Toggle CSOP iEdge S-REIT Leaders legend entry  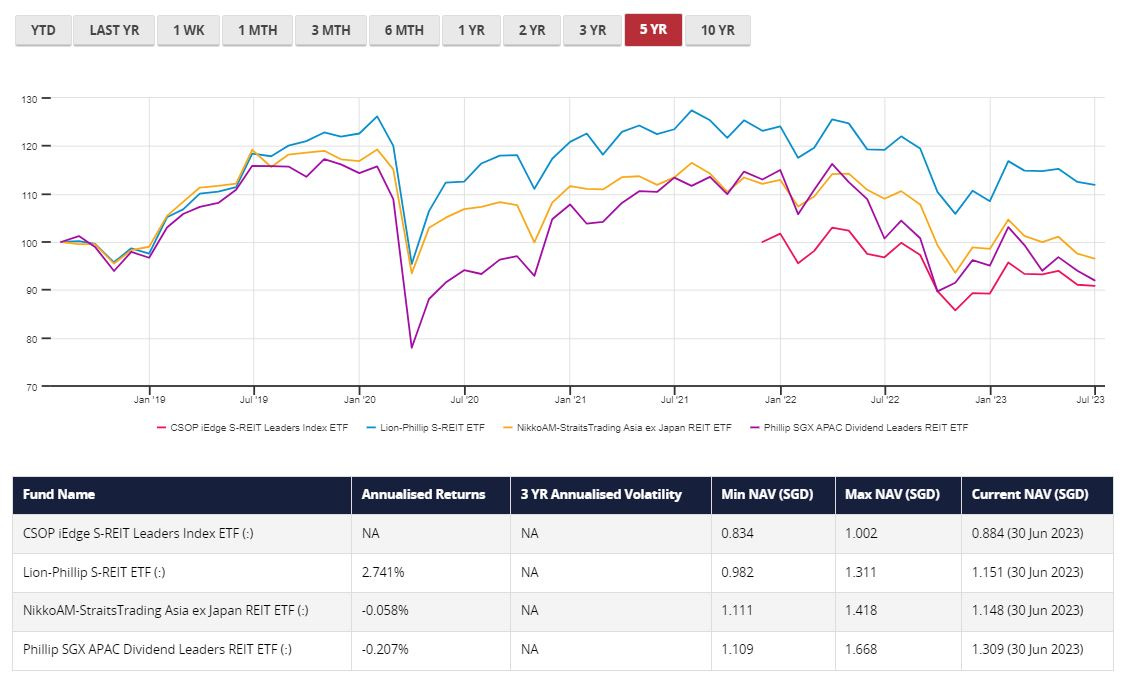coord(252,428)
